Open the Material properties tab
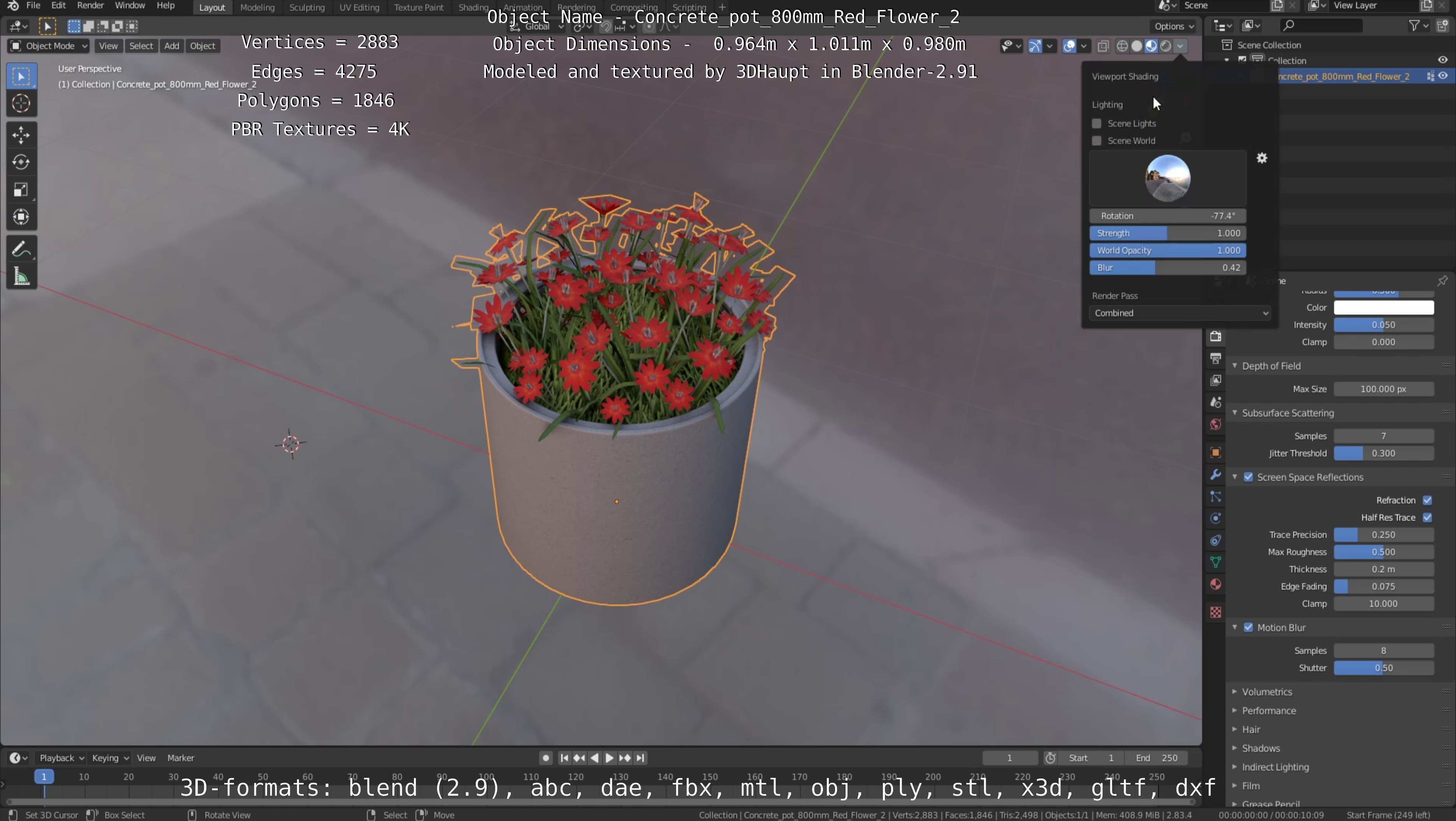1456x821 pixels. click(x=1216, y=584)
